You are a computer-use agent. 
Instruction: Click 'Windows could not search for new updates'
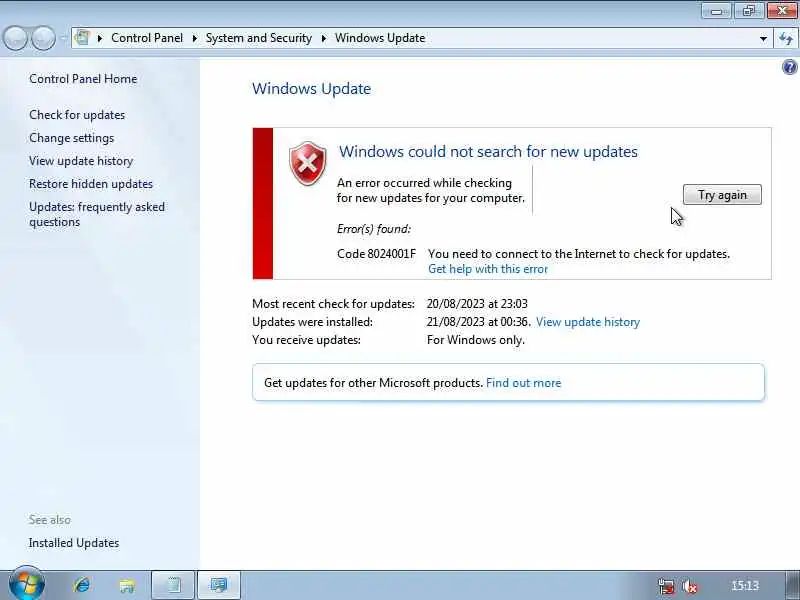(488, 152)
